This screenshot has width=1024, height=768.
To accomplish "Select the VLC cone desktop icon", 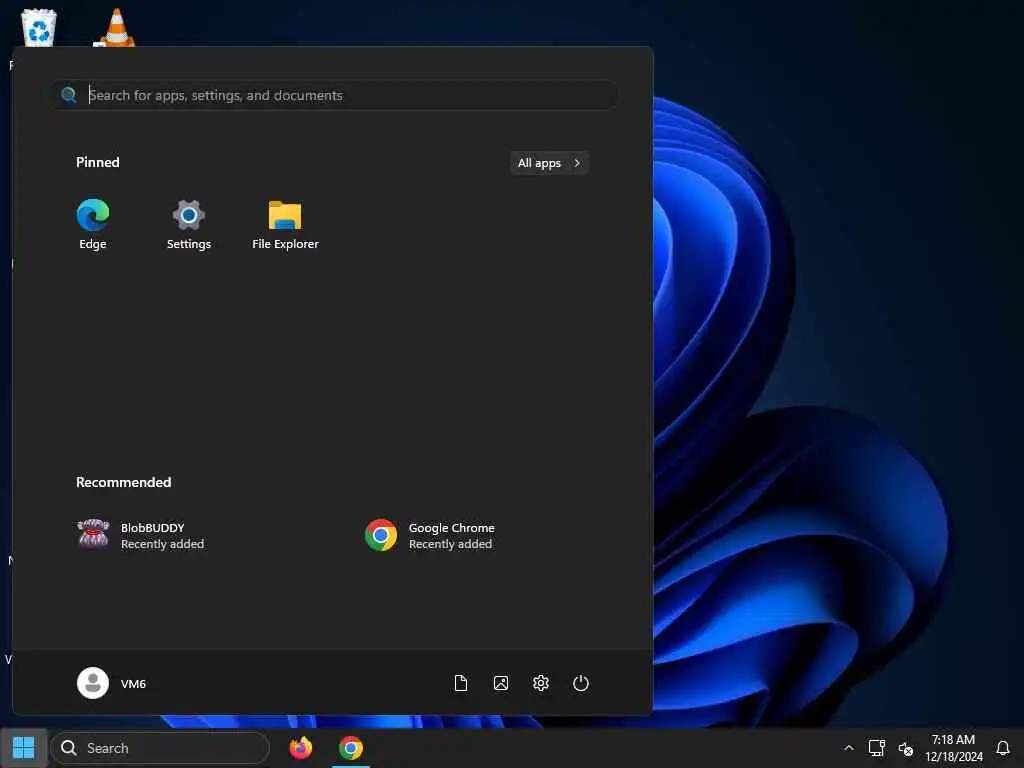I will click(116, 27).
